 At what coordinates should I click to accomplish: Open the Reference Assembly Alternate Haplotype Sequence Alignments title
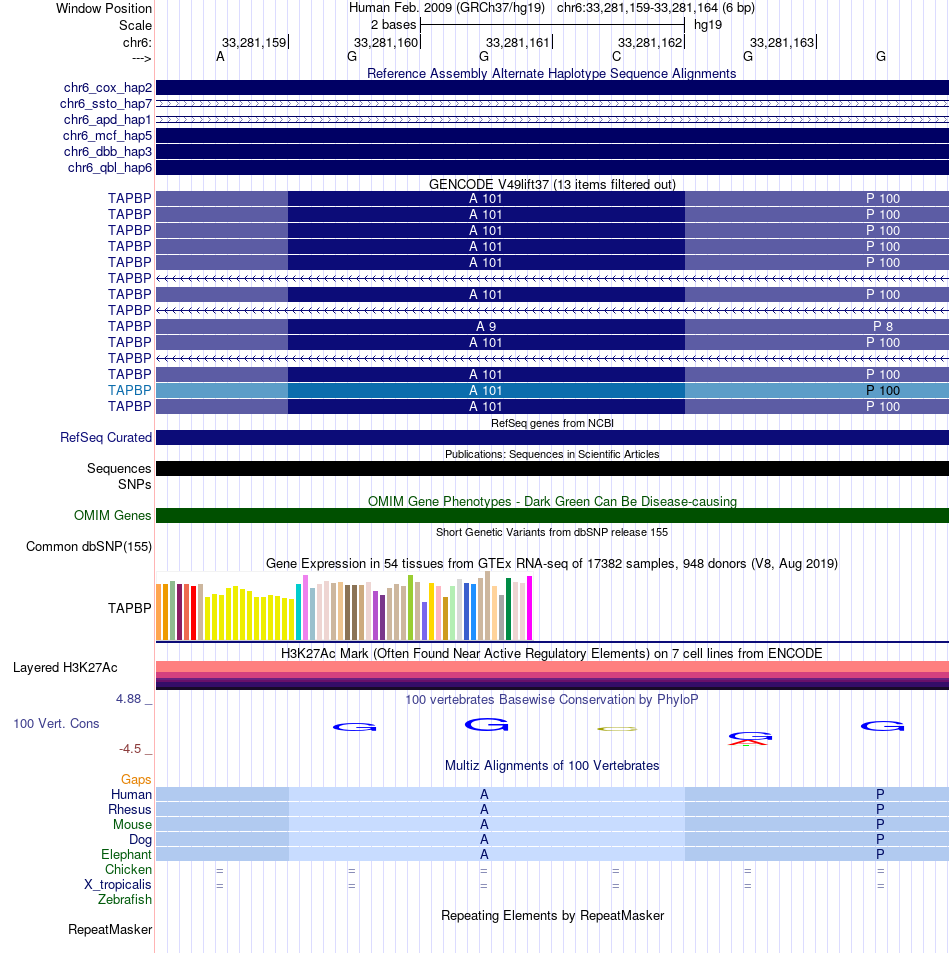click(x=551, y=74)
